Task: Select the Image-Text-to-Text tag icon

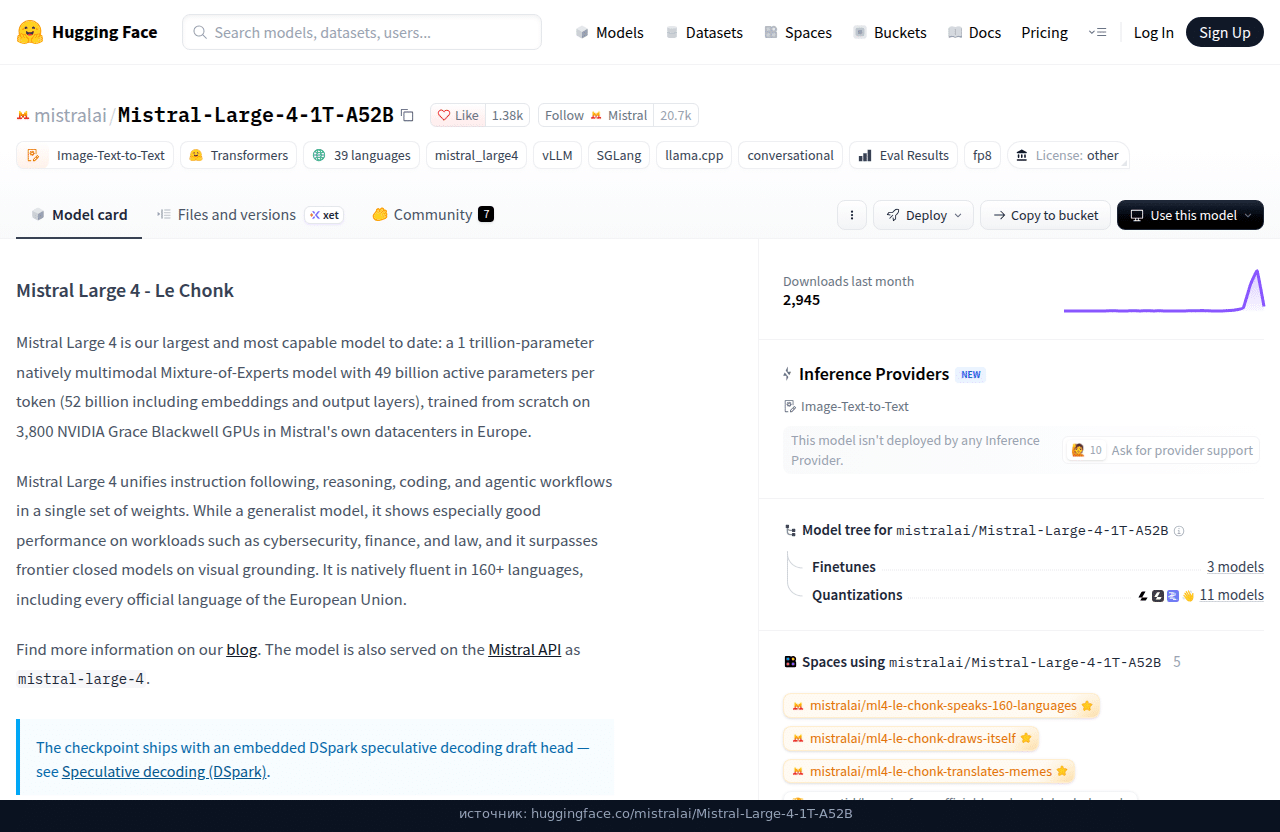Action: coord(34,155)
